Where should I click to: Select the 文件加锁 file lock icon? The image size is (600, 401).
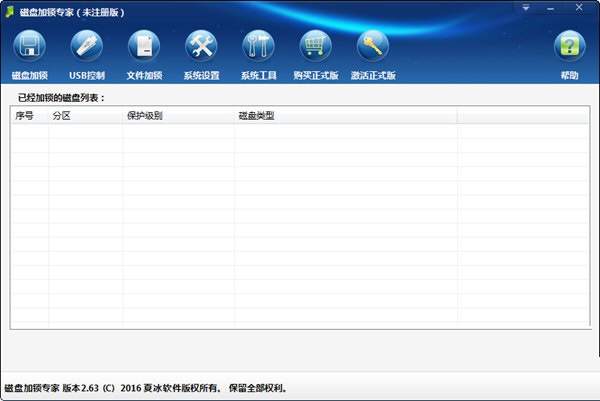tap(144, 46)
